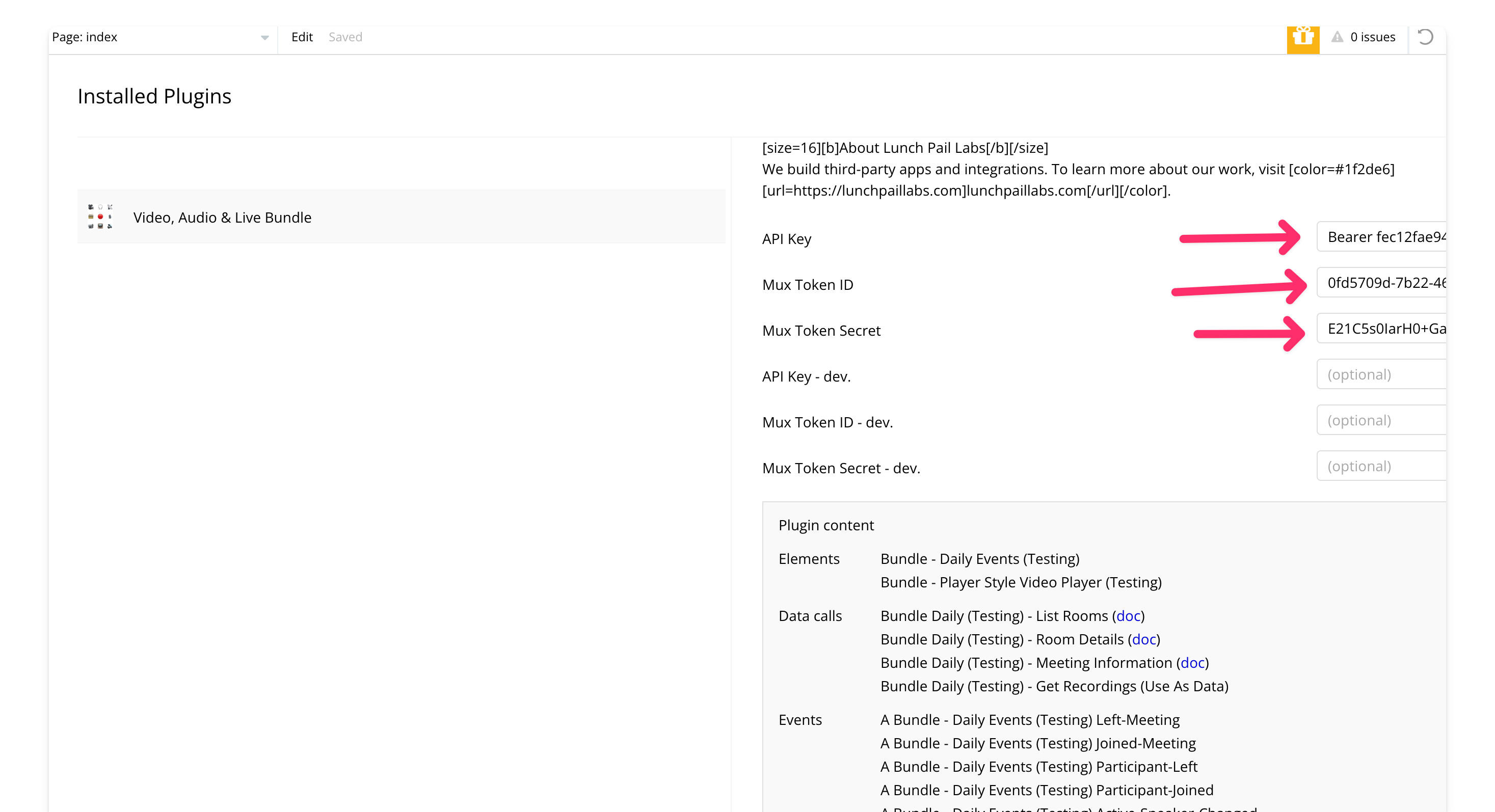The height and width of the screenshot is (812, 1495).
Task: Click the Mux Token ID - dev. field
Action: pos(1381,420)
